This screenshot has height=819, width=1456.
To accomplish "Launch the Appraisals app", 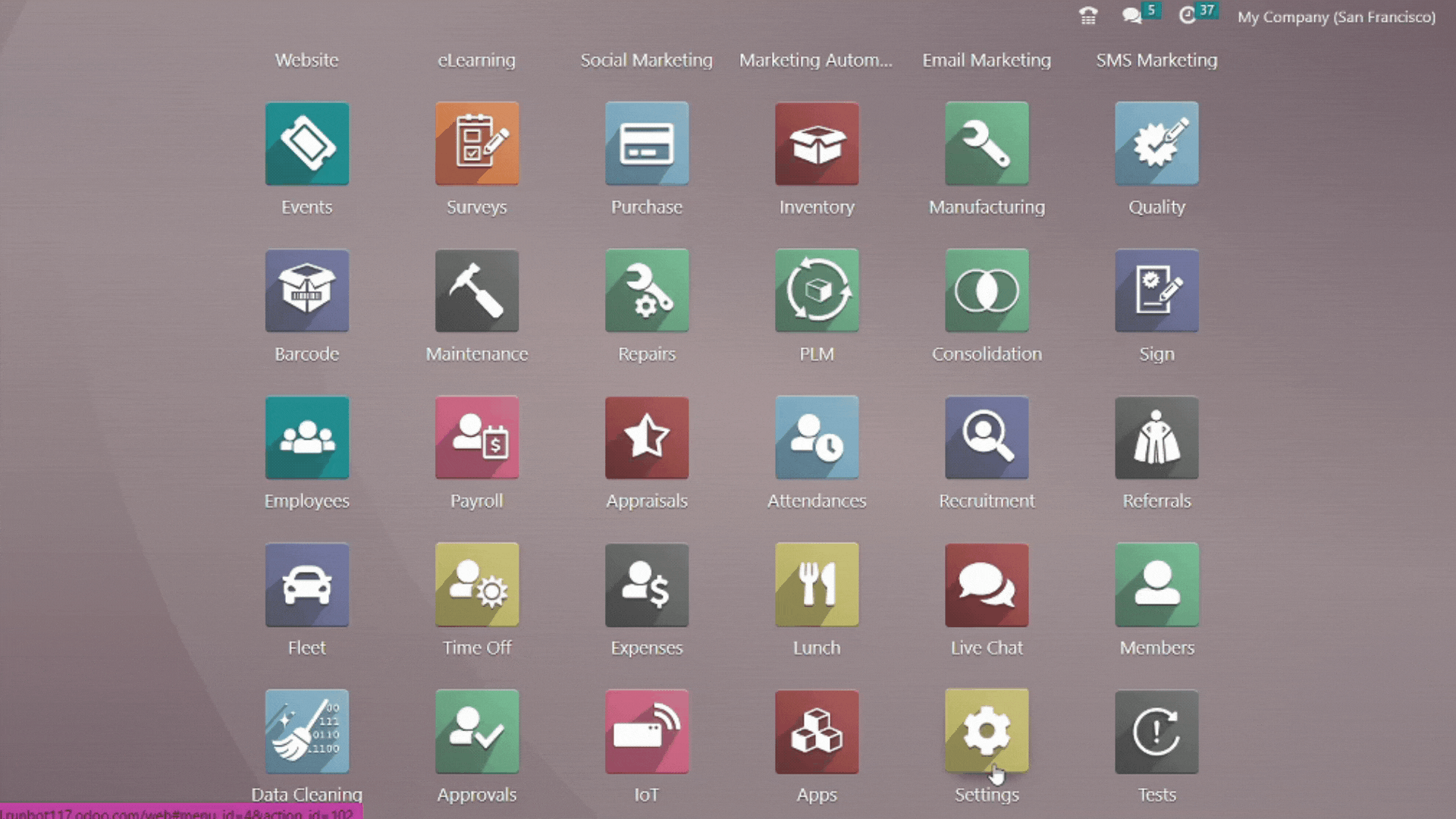I will click(x=647, y=438).
